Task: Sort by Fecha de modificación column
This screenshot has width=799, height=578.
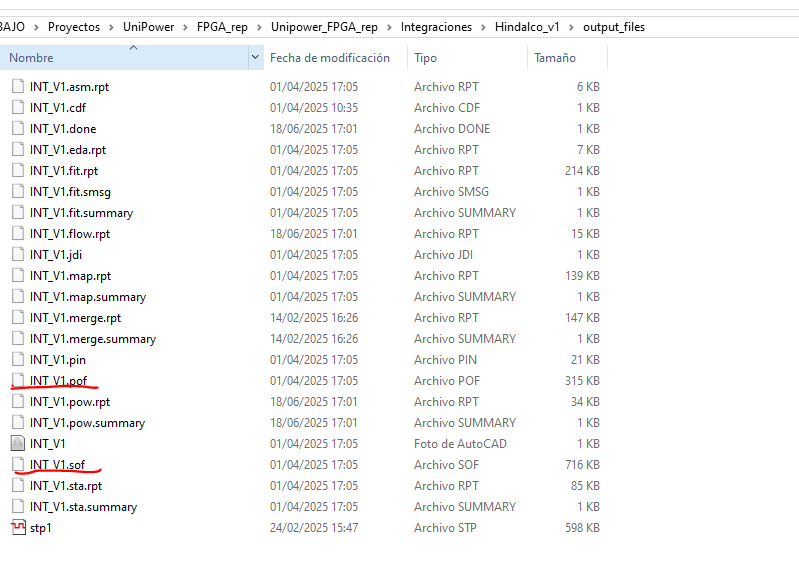Action: point(335,58)
